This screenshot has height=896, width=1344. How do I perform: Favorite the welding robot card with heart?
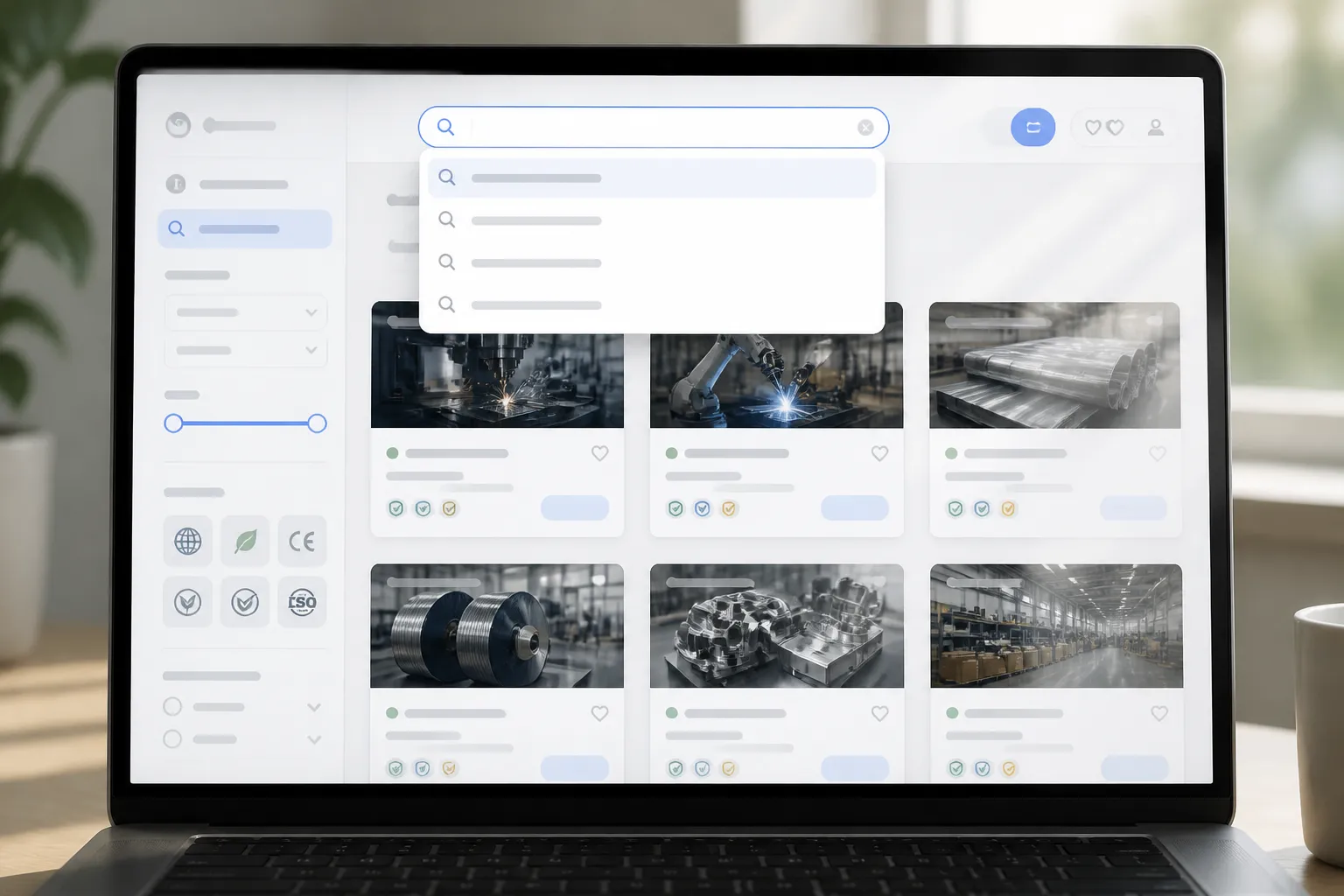[x=879, y=453]
